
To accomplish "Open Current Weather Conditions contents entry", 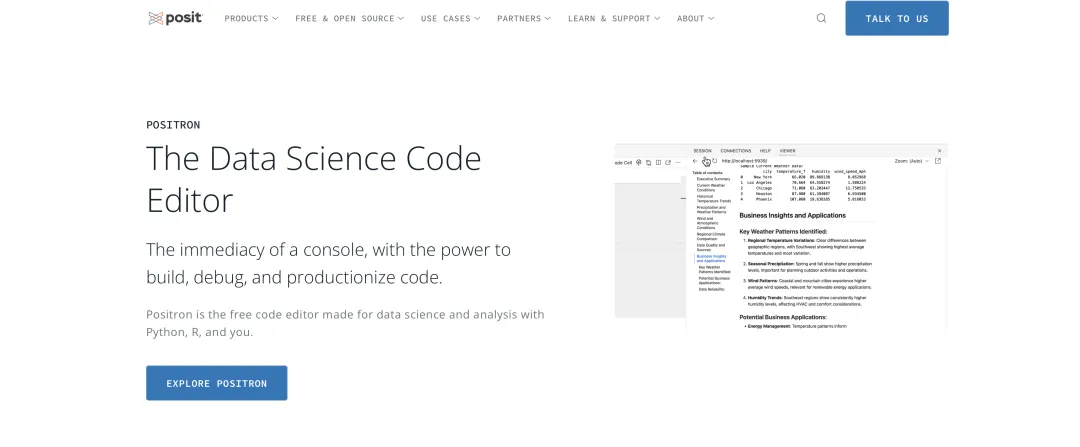I will point(711,187).
